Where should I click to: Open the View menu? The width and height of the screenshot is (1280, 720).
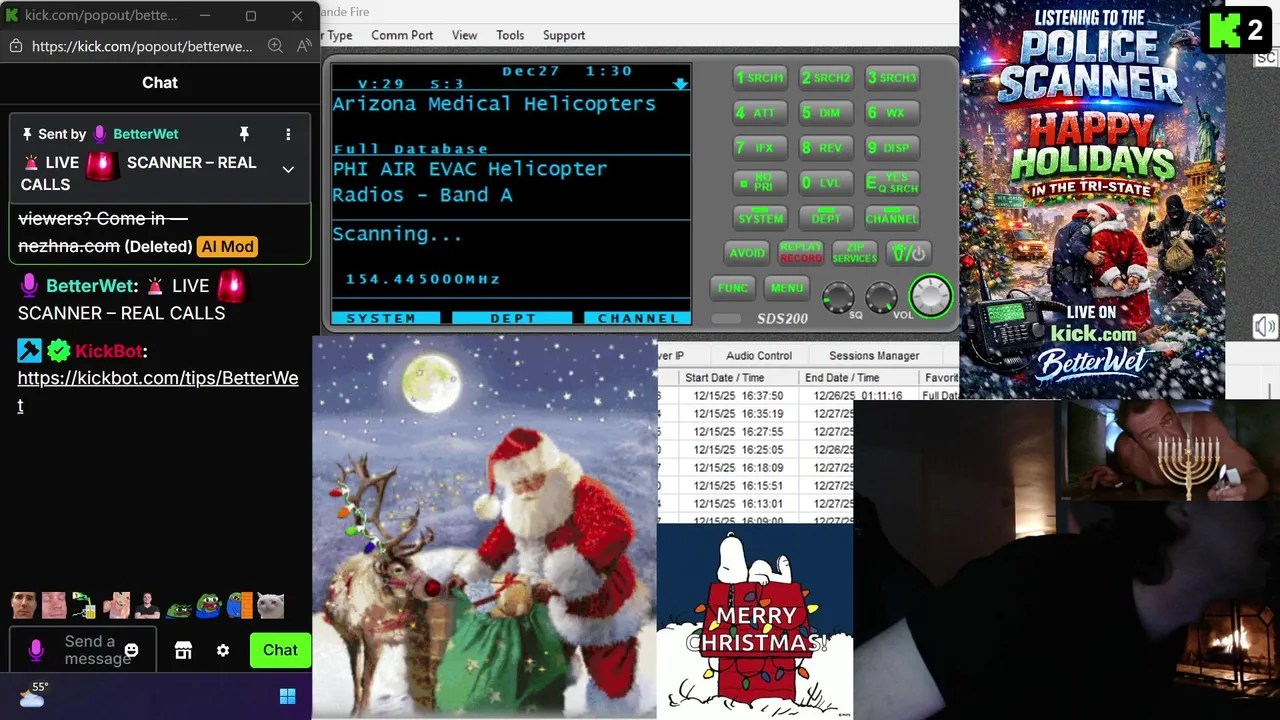(x=464, y=35)
